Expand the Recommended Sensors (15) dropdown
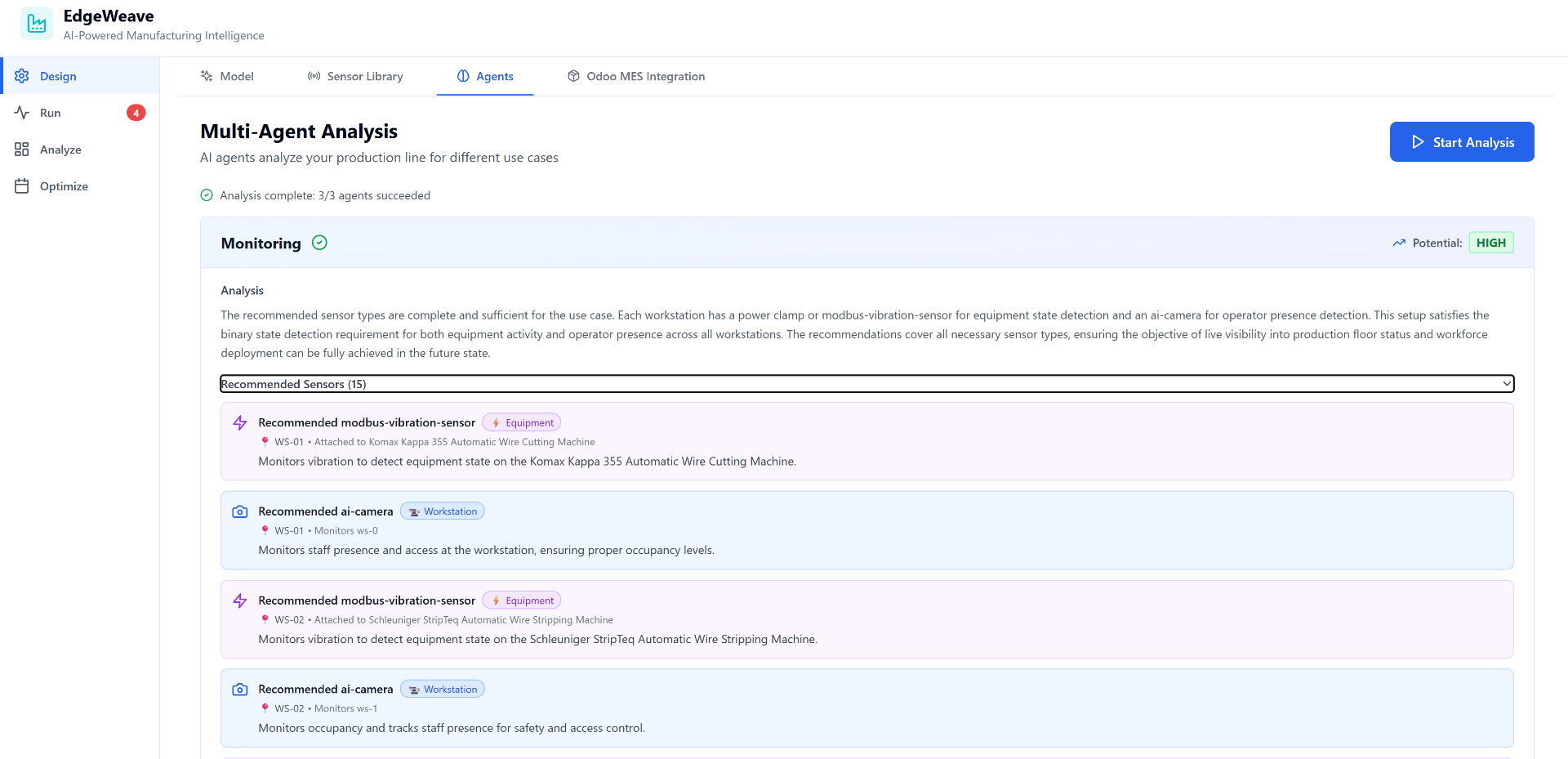The width and height of the screenshot is (1568, 759). pyautogui.click(x=867, y=384)
